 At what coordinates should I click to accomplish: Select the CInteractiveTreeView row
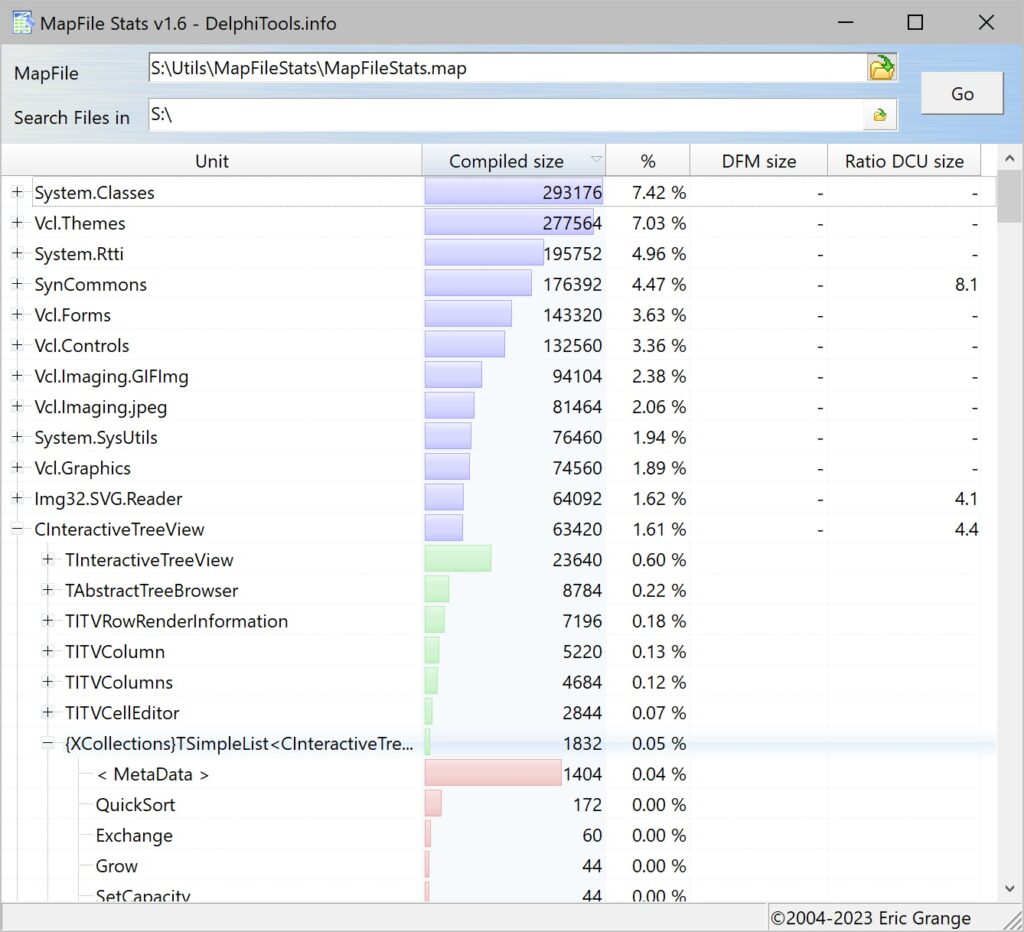(498, 529)
